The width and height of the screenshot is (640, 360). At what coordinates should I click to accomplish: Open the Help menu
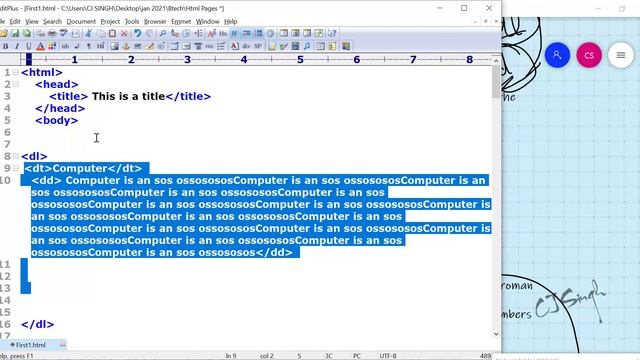(231, 22)
